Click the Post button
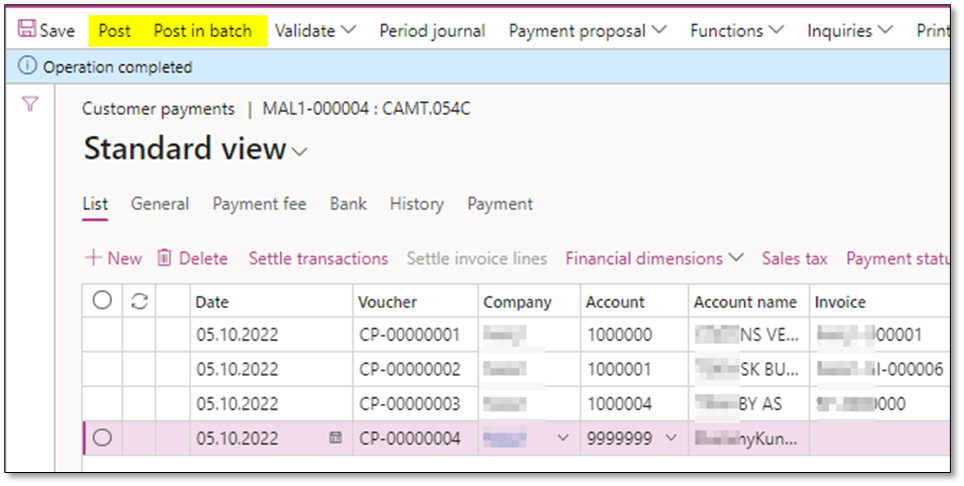This screenshot has width=964, height=486. click(114, 31)
